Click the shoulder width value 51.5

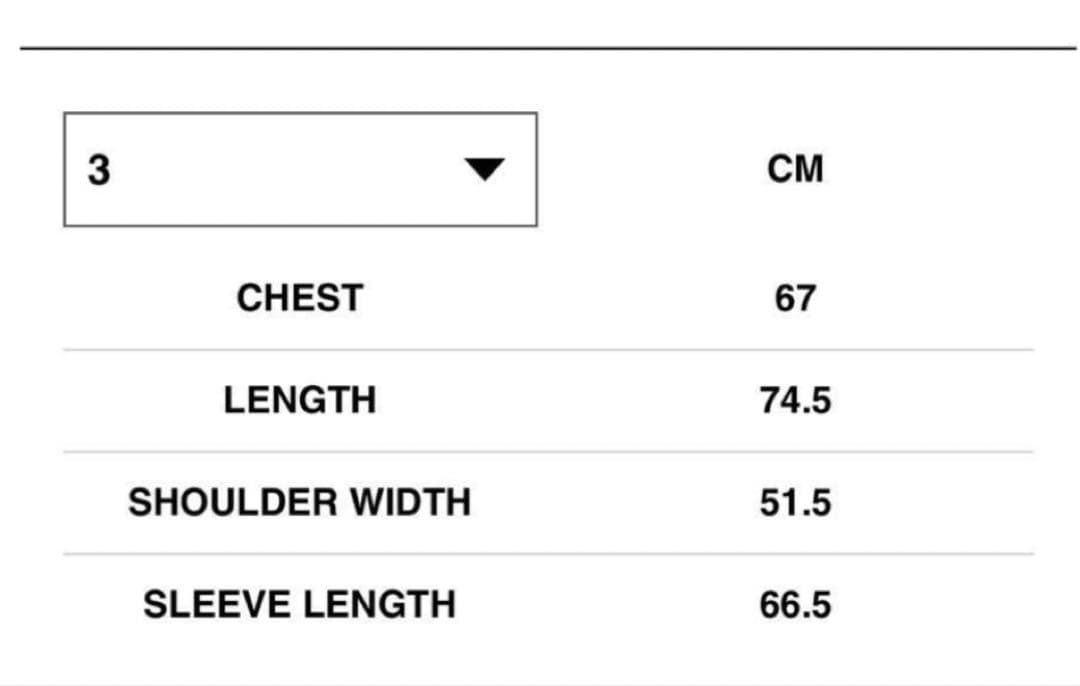coord(795,503)
